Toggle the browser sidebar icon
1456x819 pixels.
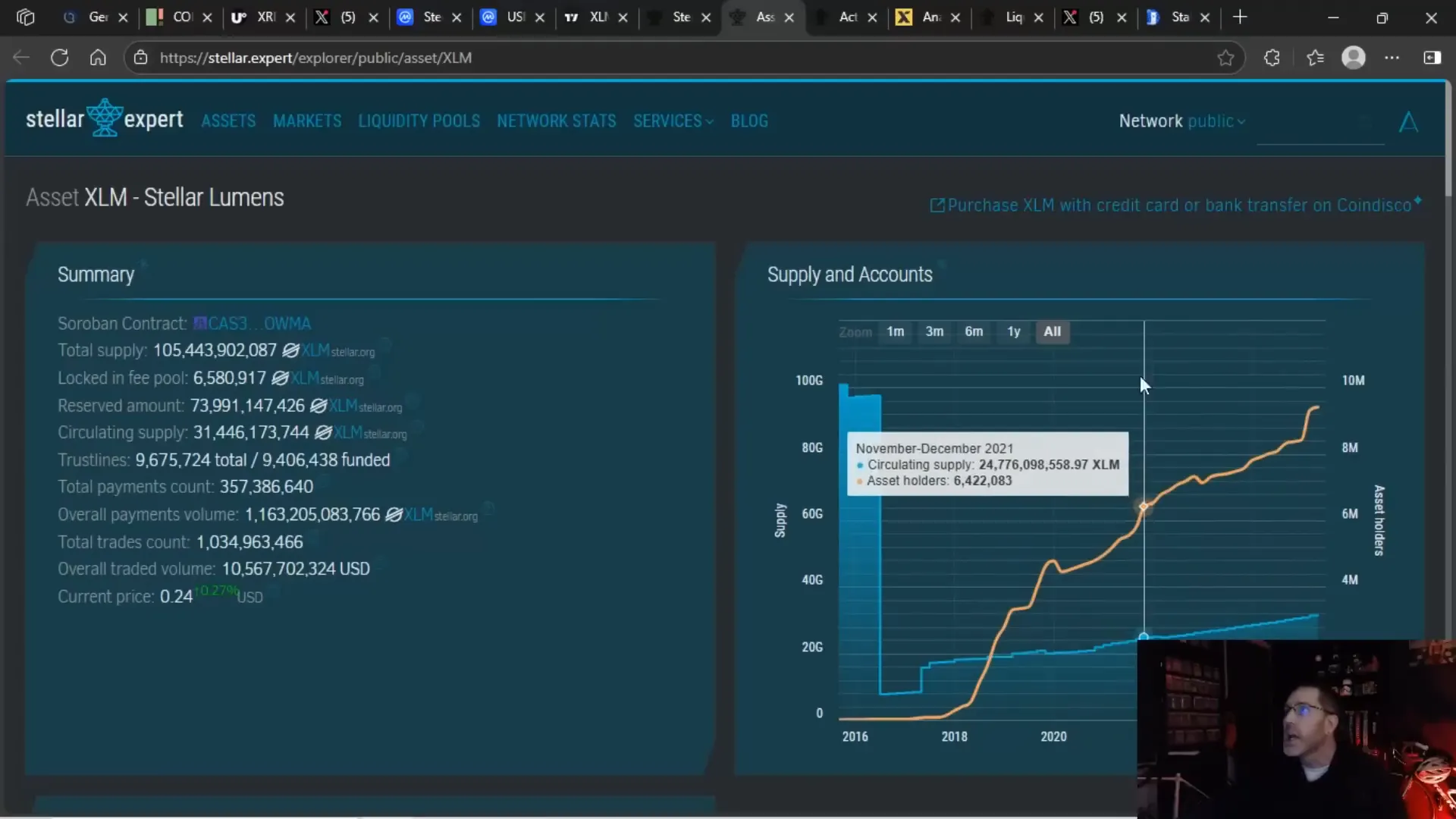[x=1432, y=58]
